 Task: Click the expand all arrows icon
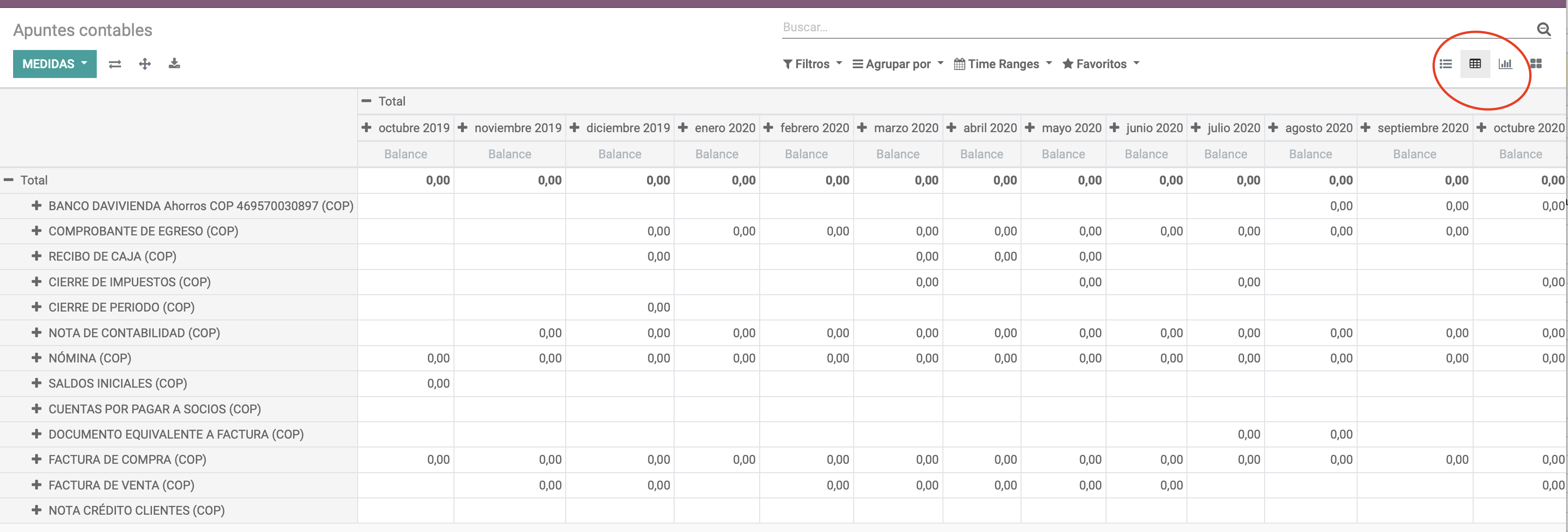coord(145,64)
